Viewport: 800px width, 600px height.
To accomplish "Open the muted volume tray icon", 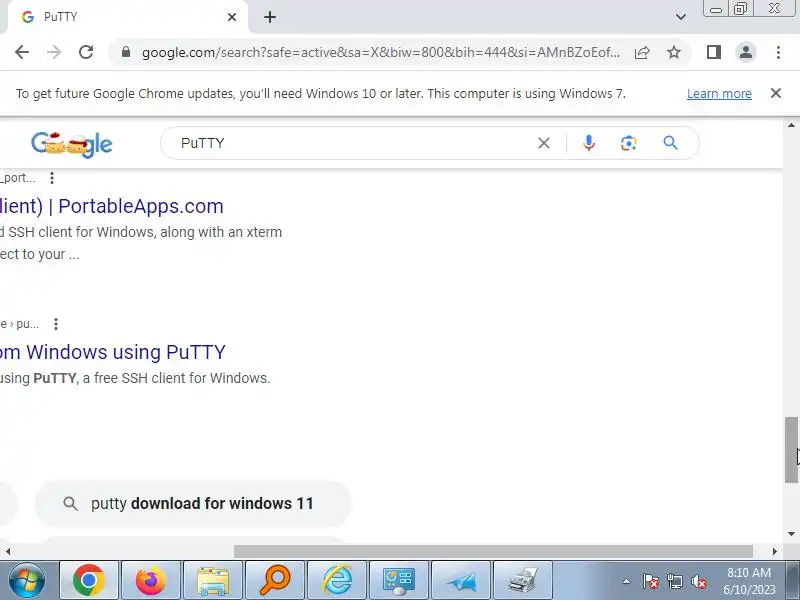I will (x=699, y=581).
